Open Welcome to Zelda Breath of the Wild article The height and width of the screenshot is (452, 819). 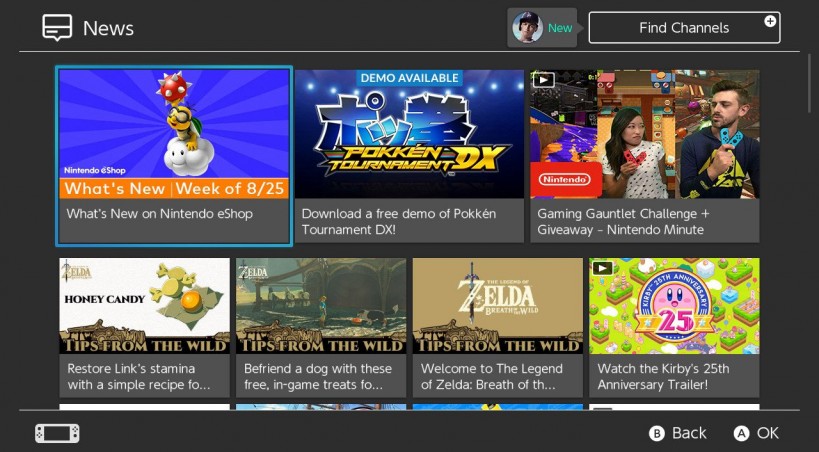[497, 328]
